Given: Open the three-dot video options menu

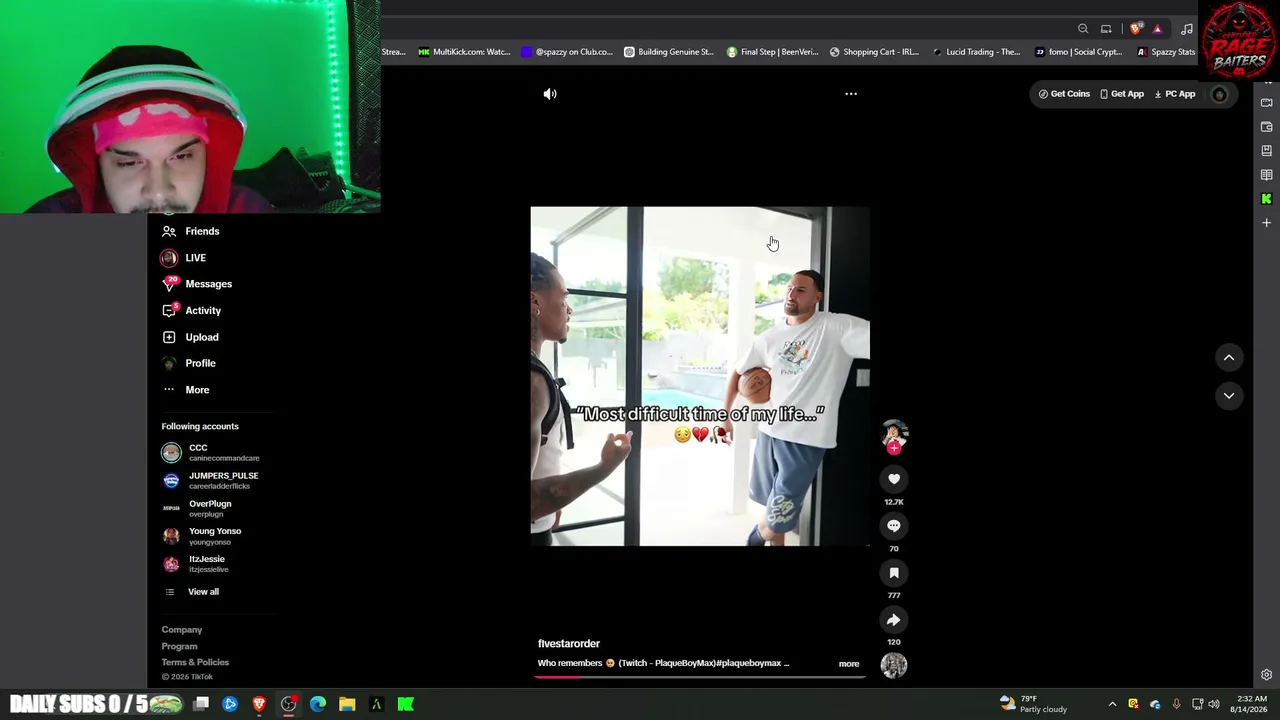Looking at the screenshot, I should tap(851, 94).
